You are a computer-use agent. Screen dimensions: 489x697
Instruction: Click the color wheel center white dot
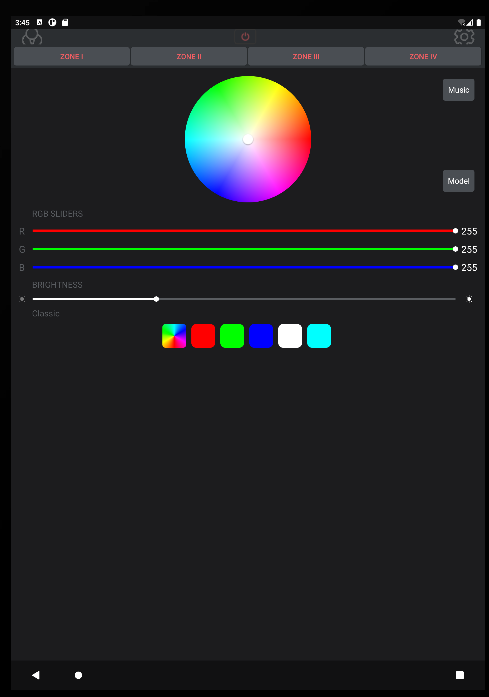click(248, 140)
